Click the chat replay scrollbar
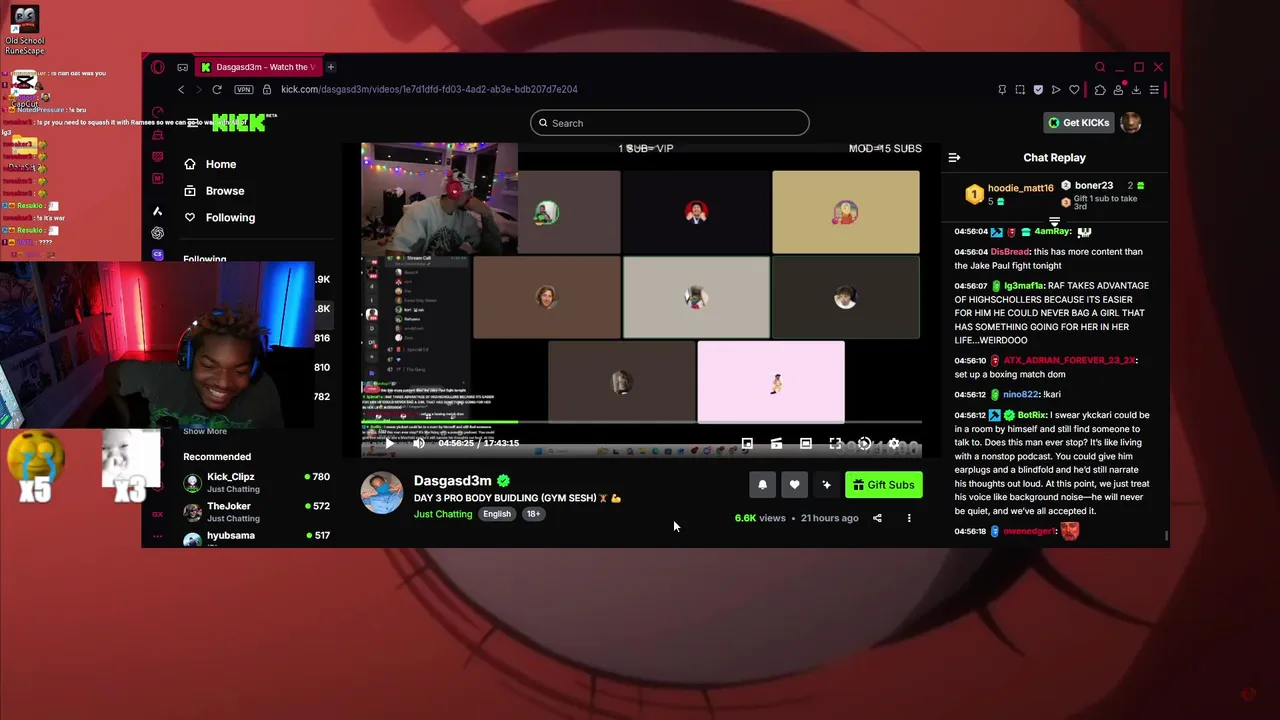The height and width of the screenshot is (720, 1280). pos(1165,535)
